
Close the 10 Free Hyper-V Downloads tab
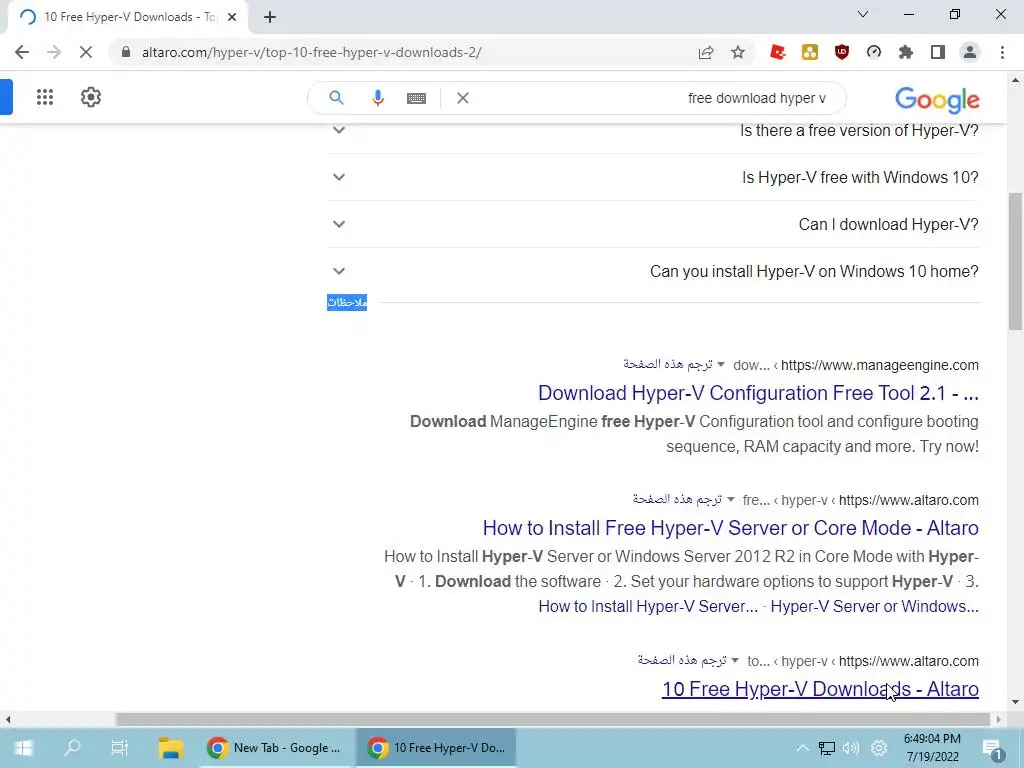(x=232, y=17)
